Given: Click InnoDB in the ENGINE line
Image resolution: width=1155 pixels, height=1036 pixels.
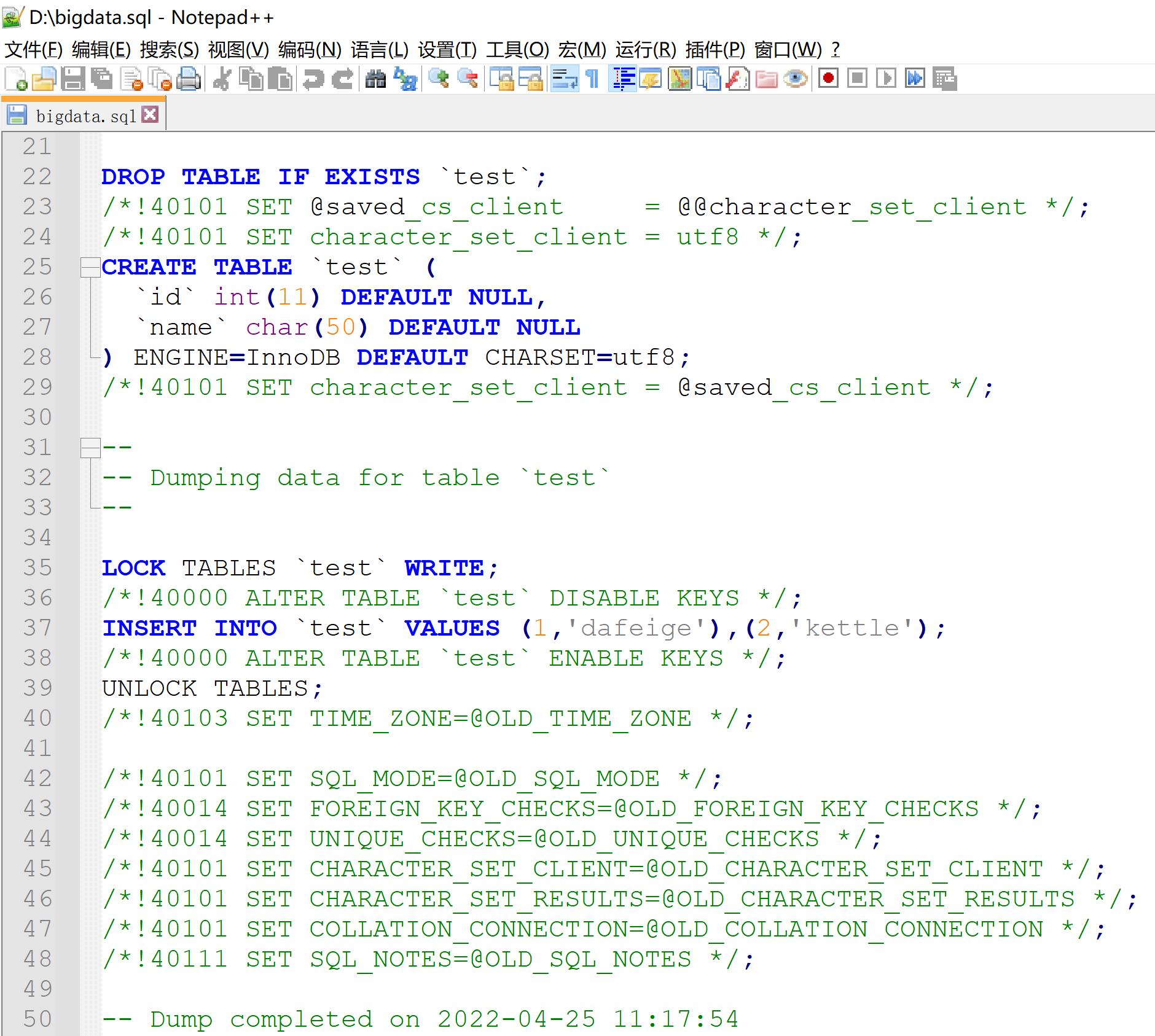Looking at the screenshot, I should click(293, 357).
